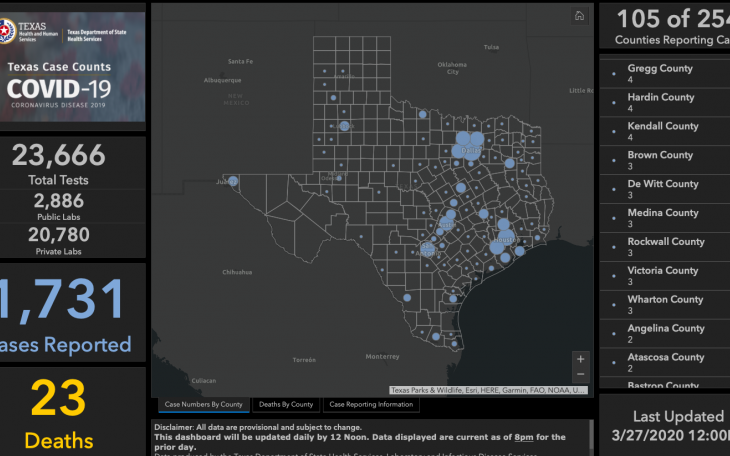
Task: Zoom in on the map
Action: coord(581,358)
